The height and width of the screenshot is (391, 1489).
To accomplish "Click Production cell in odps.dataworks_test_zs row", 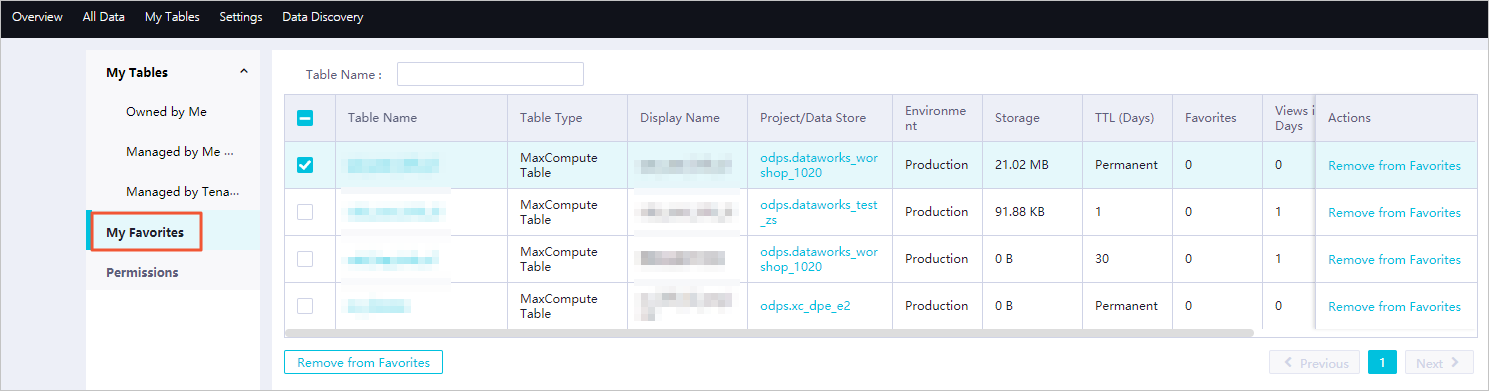I will pyautogui.click(x=936, y=212).
